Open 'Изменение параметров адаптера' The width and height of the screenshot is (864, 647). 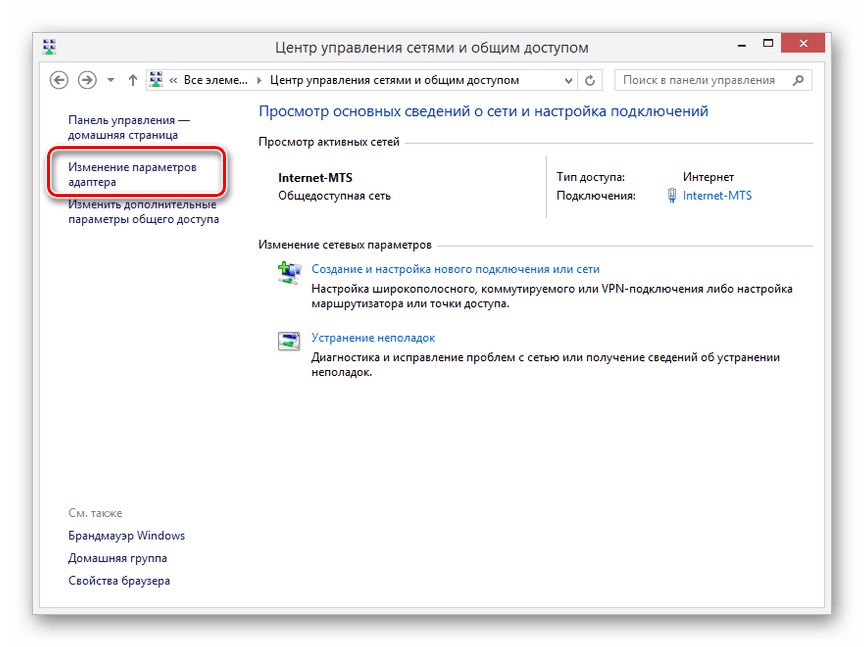click(132, 174)
